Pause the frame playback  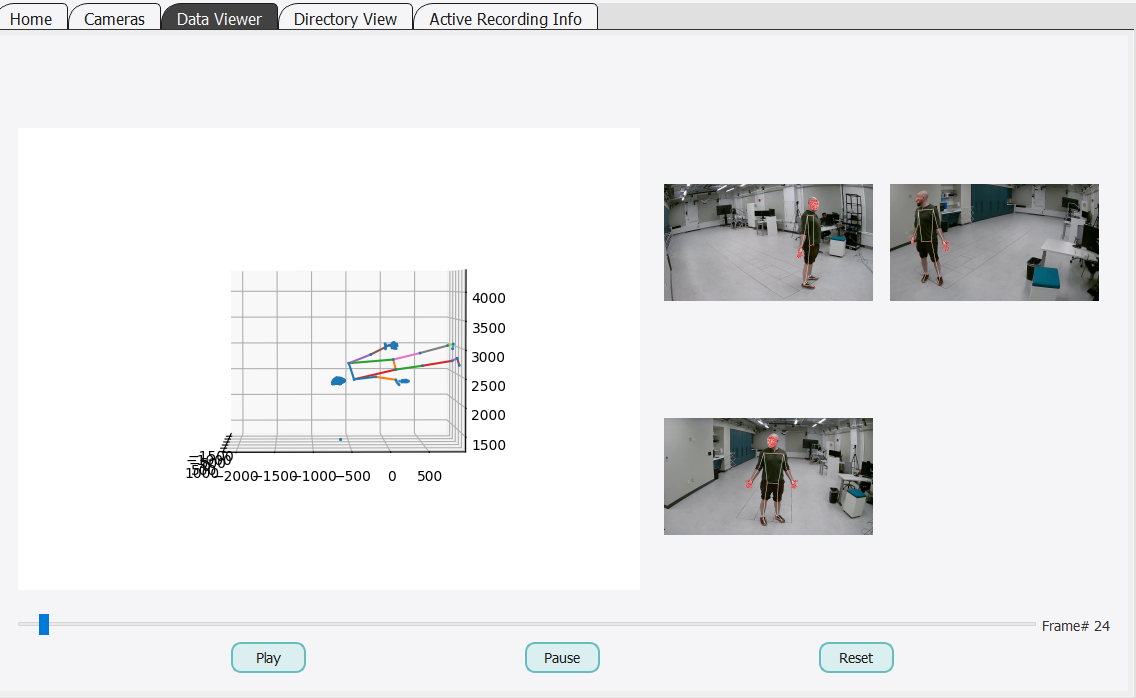tap(562, 658)
